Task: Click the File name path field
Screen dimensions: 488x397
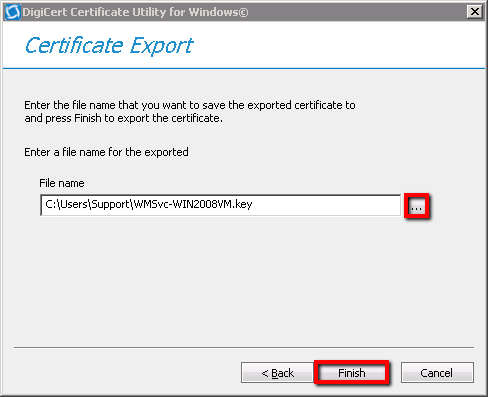Action: coord(220,205)
